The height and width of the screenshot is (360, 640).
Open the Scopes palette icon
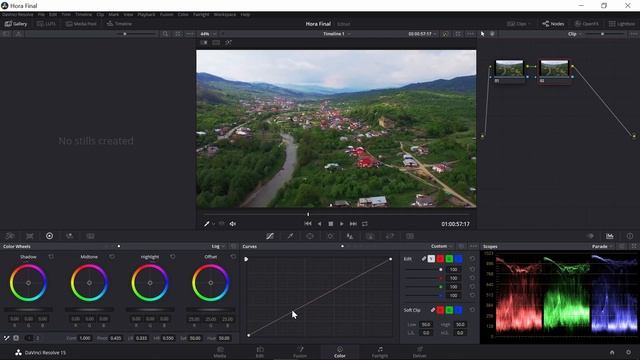[x=610, y=236]
